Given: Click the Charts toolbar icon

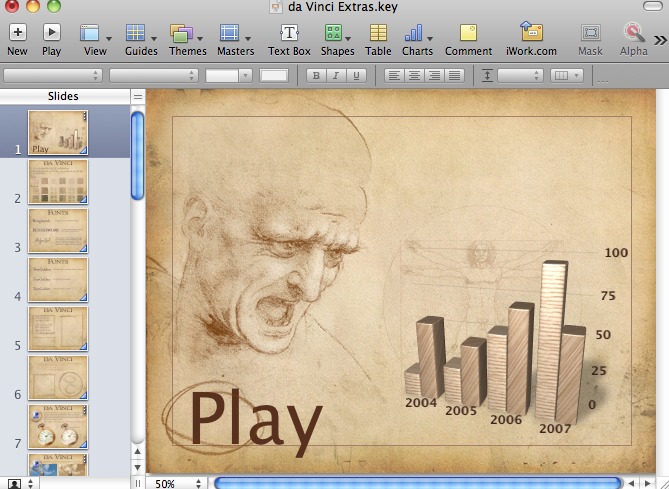Looking at the screenshot, I should click(413, 33).
